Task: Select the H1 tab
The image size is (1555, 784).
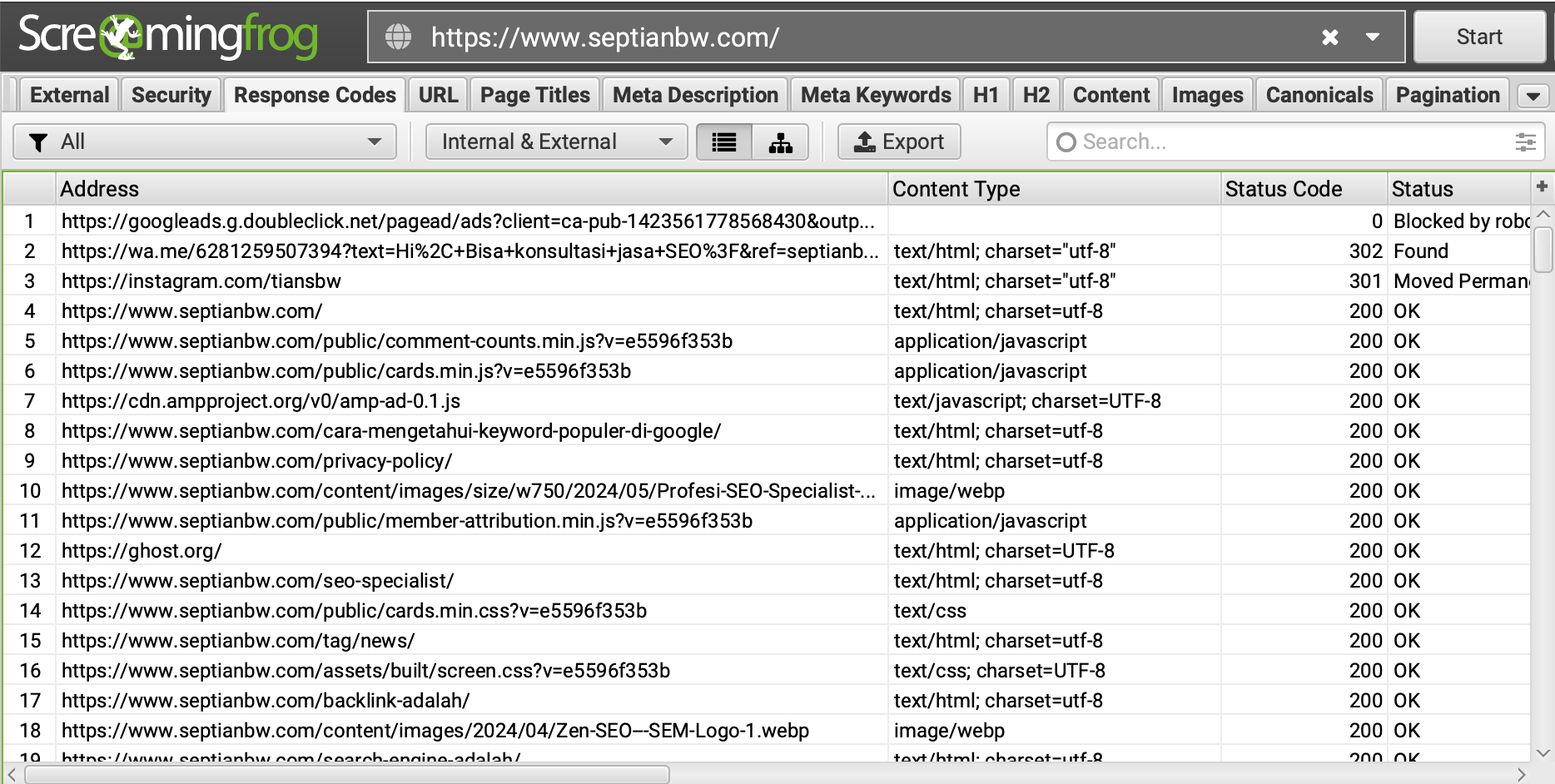Action: [x=986, y=95]
